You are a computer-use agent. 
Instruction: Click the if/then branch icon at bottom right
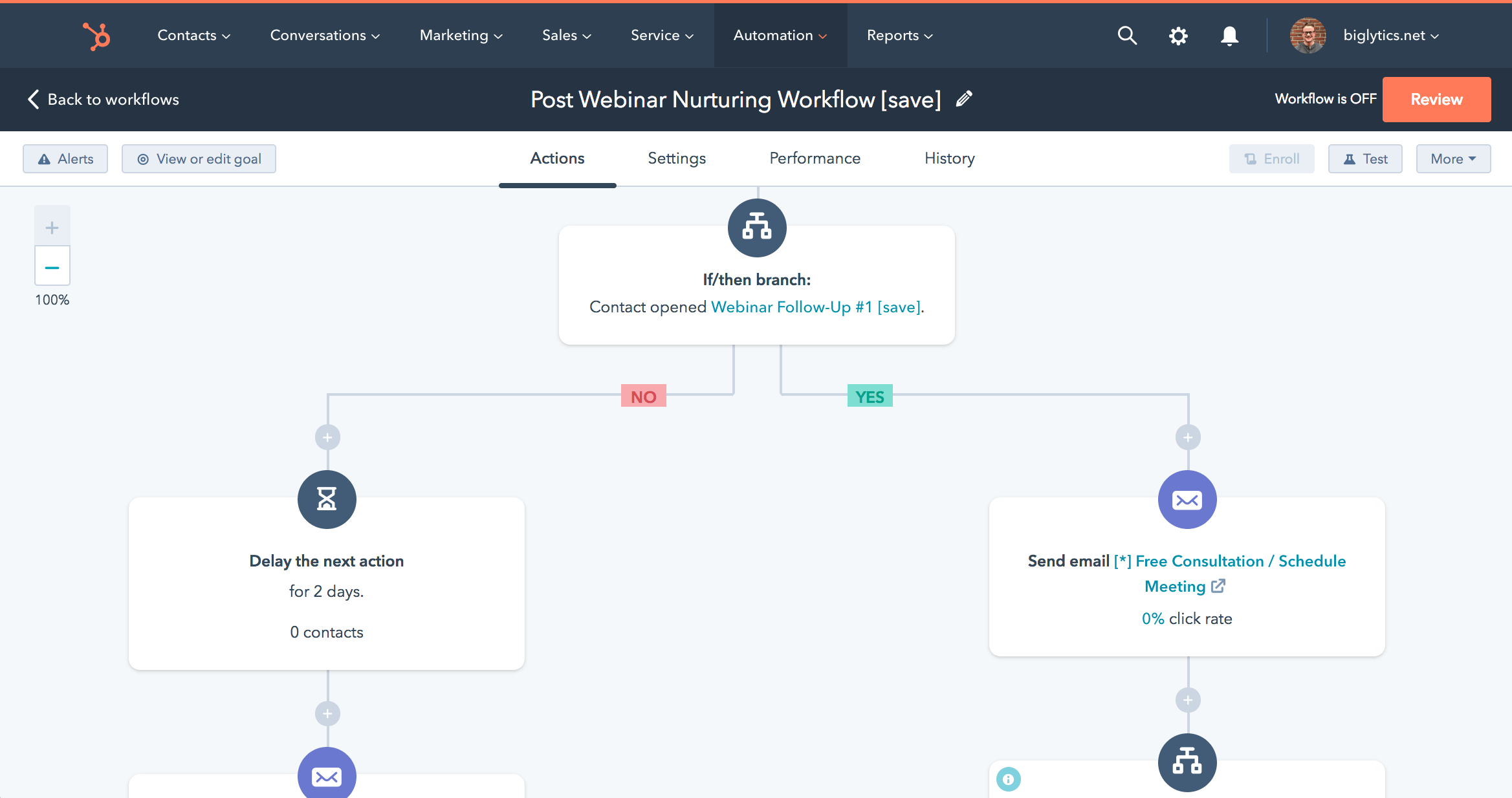click(x=1187, y=762)
